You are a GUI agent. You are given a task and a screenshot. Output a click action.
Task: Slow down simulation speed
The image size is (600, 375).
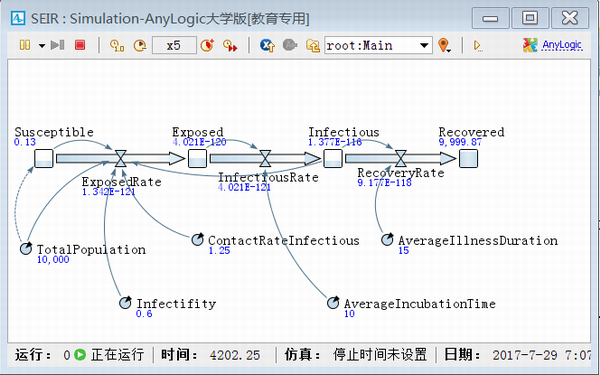point(140,46)
